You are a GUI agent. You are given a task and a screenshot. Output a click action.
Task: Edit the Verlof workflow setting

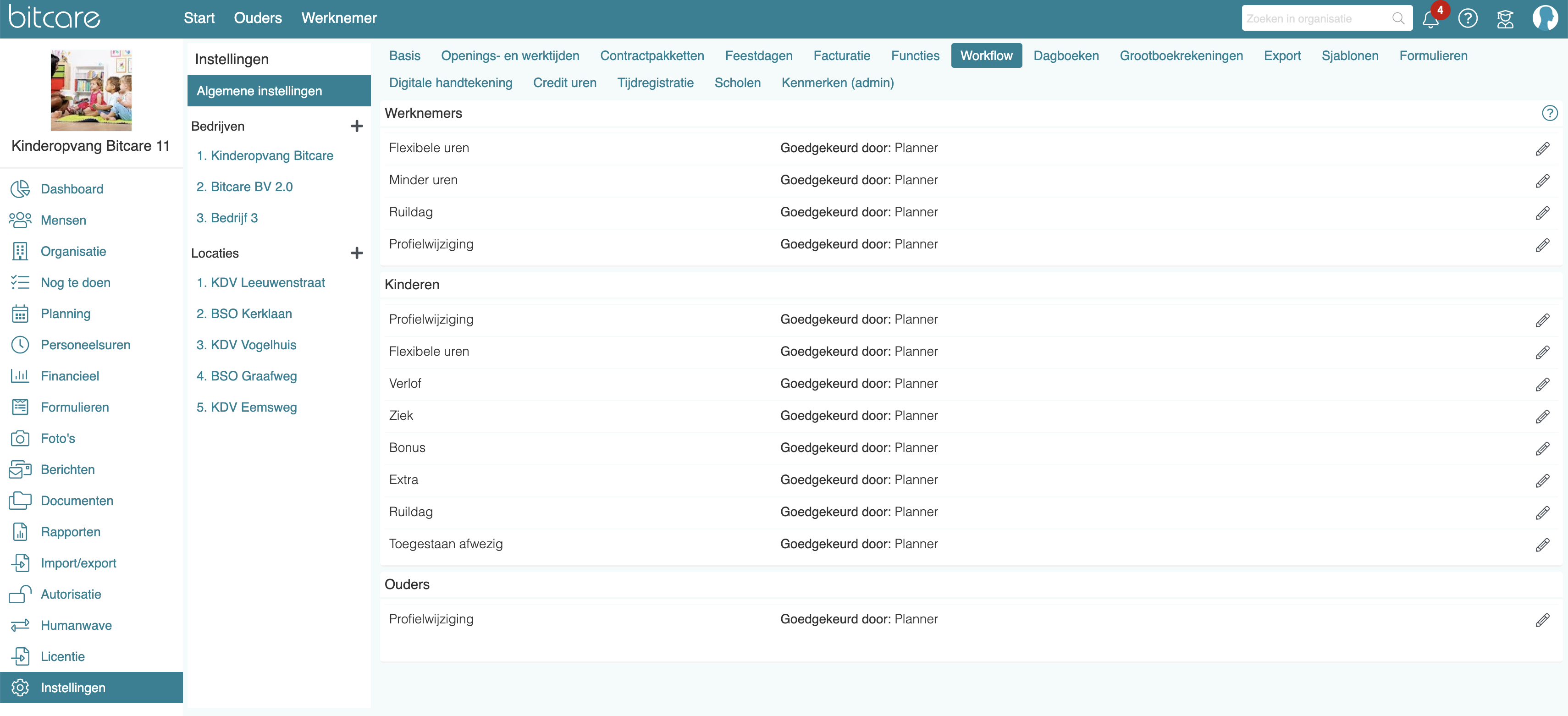click(1542, 385)
